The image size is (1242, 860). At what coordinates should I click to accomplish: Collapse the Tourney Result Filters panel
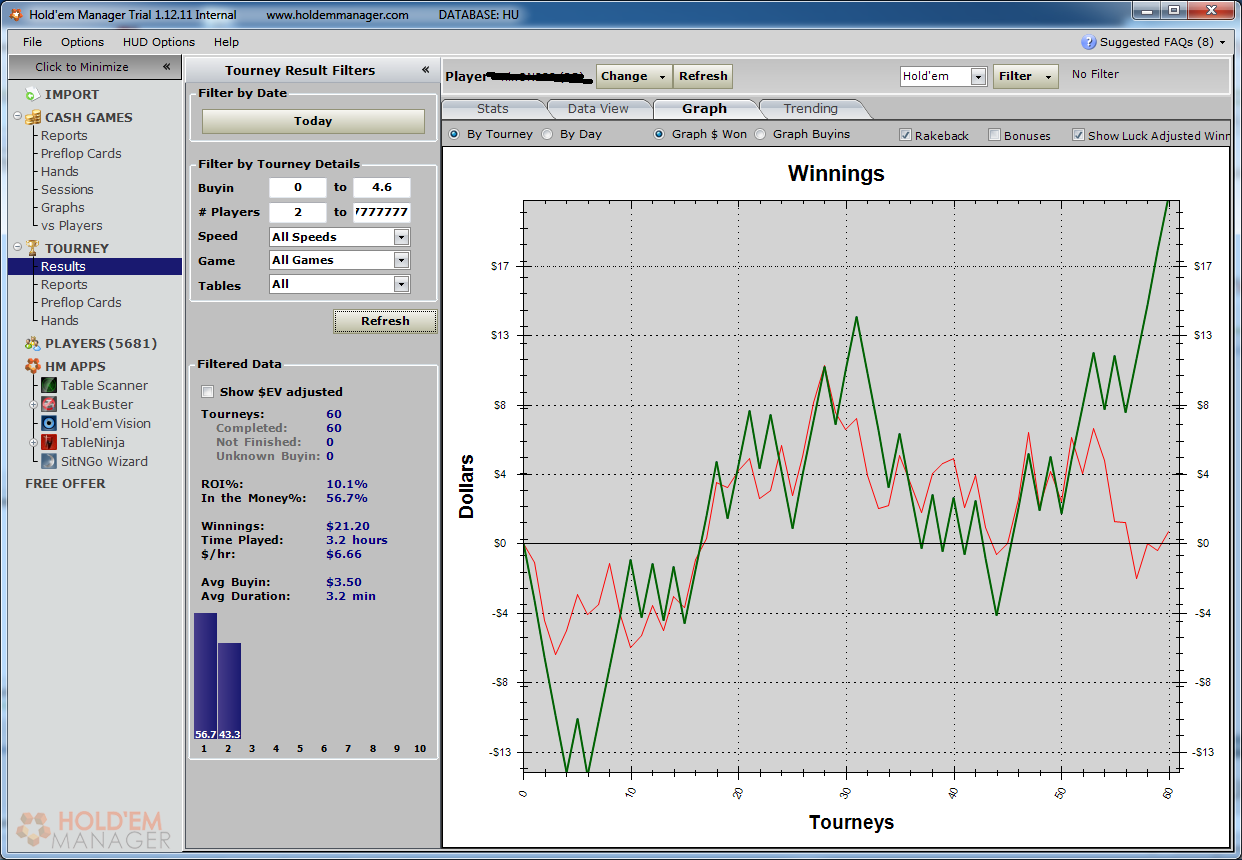click(425, 70)
